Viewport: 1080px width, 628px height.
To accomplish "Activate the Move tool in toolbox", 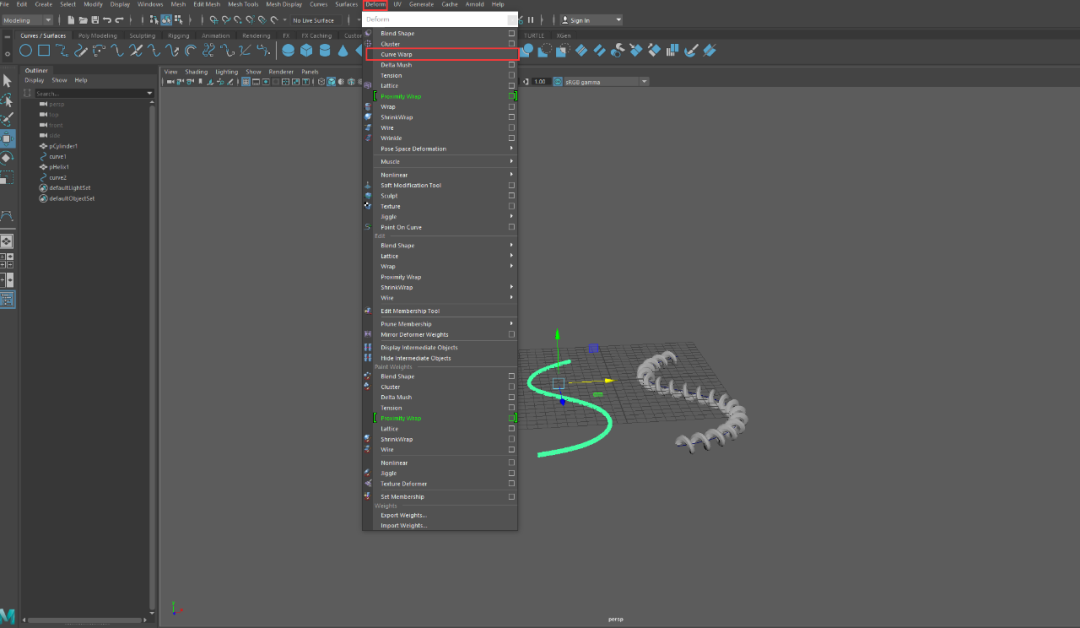I will coord(7,138).
